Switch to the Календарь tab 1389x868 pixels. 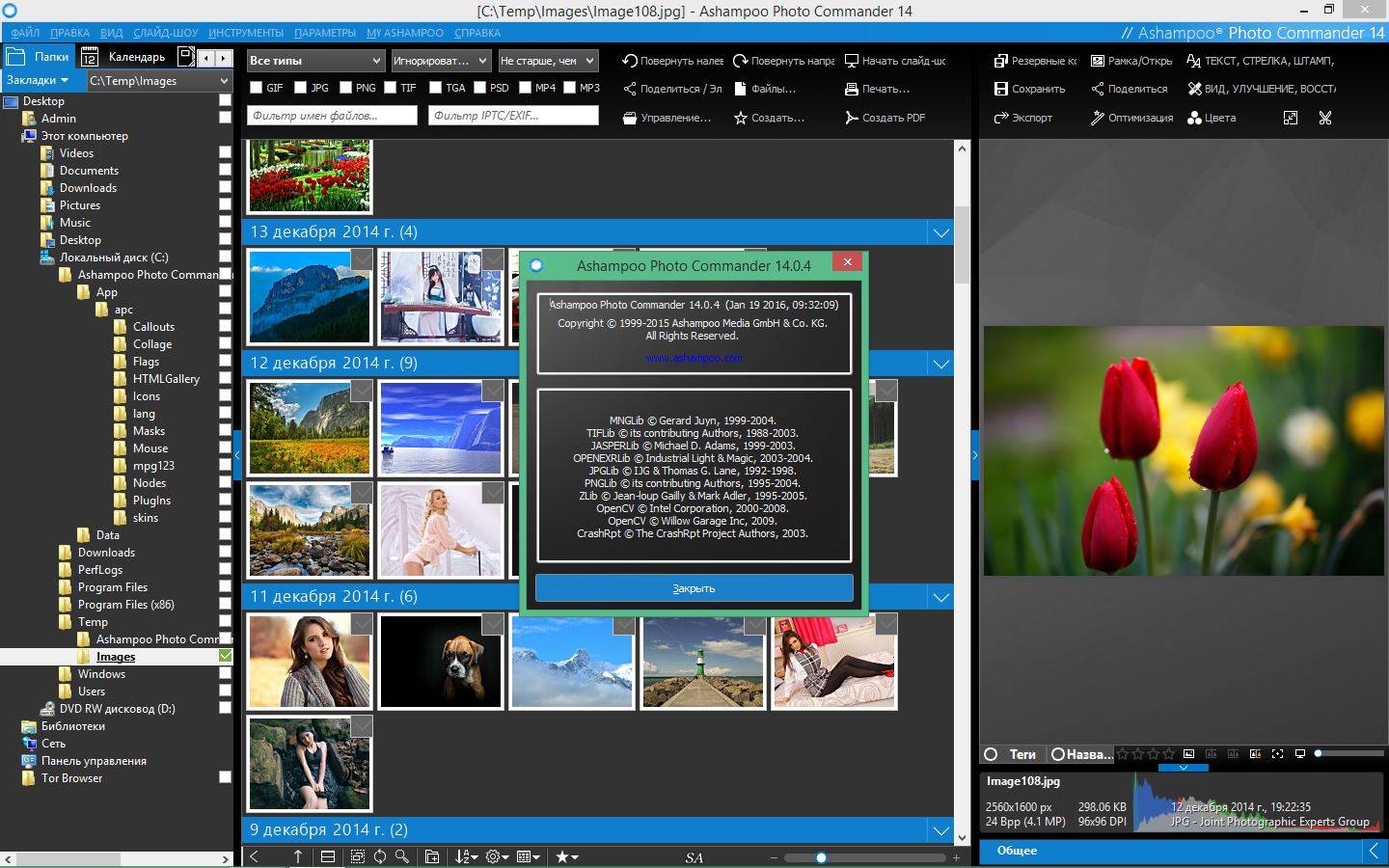point(125,57)
